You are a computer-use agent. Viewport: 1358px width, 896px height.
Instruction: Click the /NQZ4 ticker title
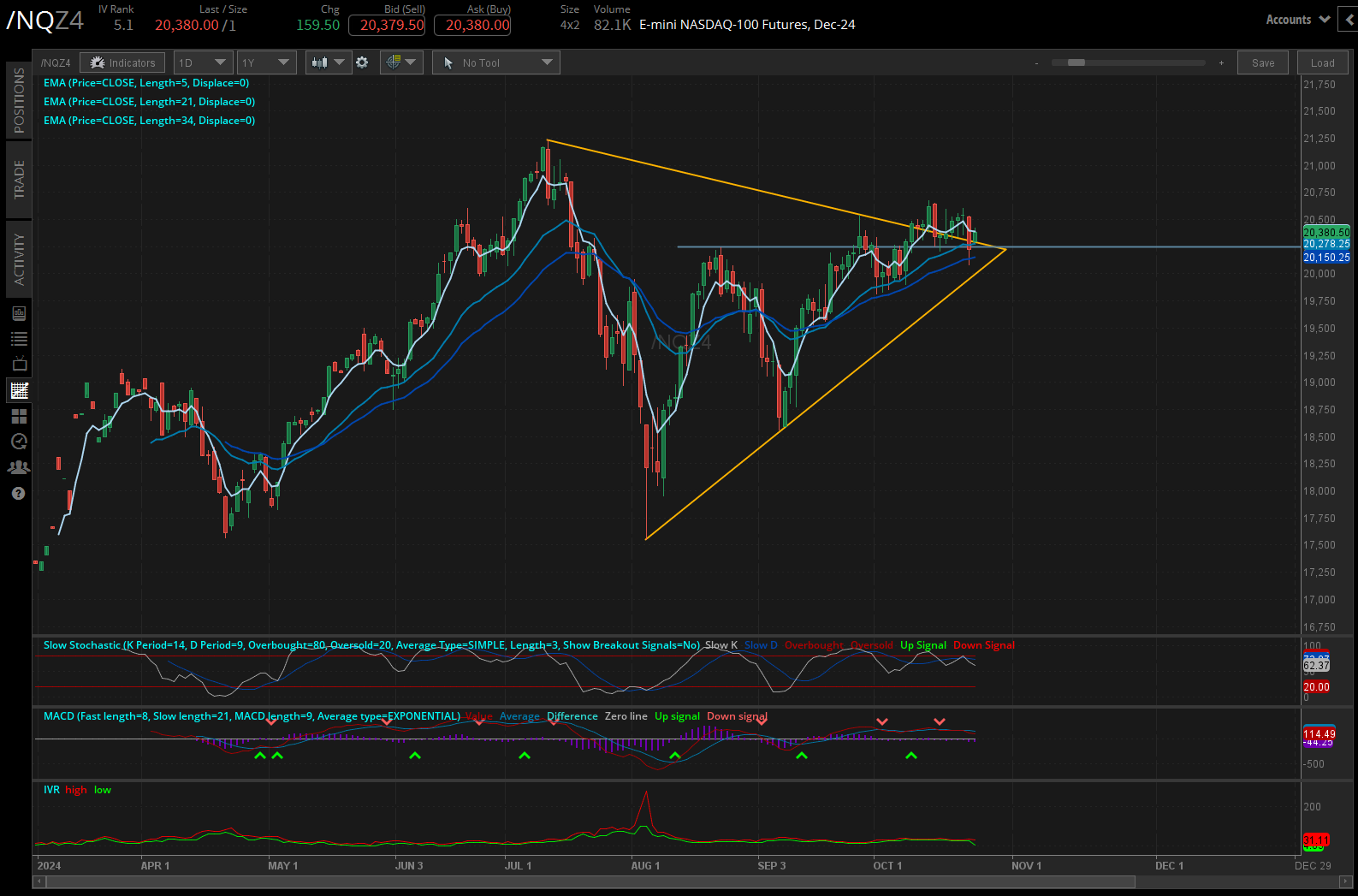coord(45,21)
